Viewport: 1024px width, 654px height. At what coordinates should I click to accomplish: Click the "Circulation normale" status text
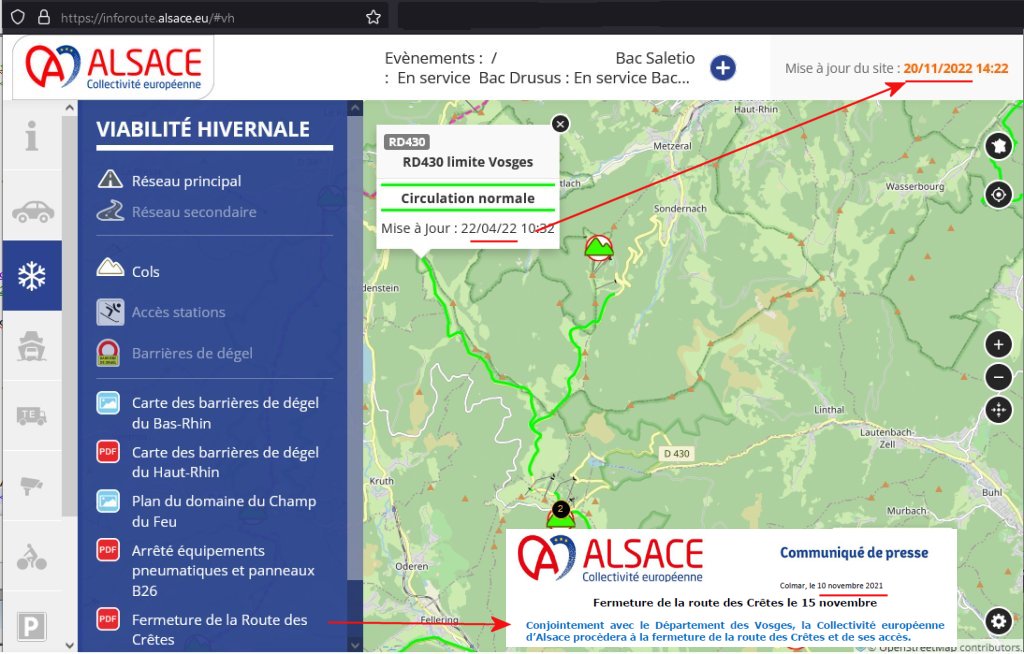point(468,198)
